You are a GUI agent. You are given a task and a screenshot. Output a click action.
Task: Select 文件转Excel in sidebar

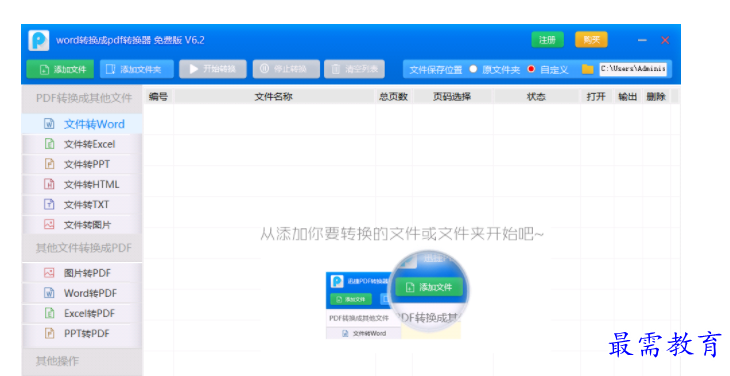(x=82, y=144)
